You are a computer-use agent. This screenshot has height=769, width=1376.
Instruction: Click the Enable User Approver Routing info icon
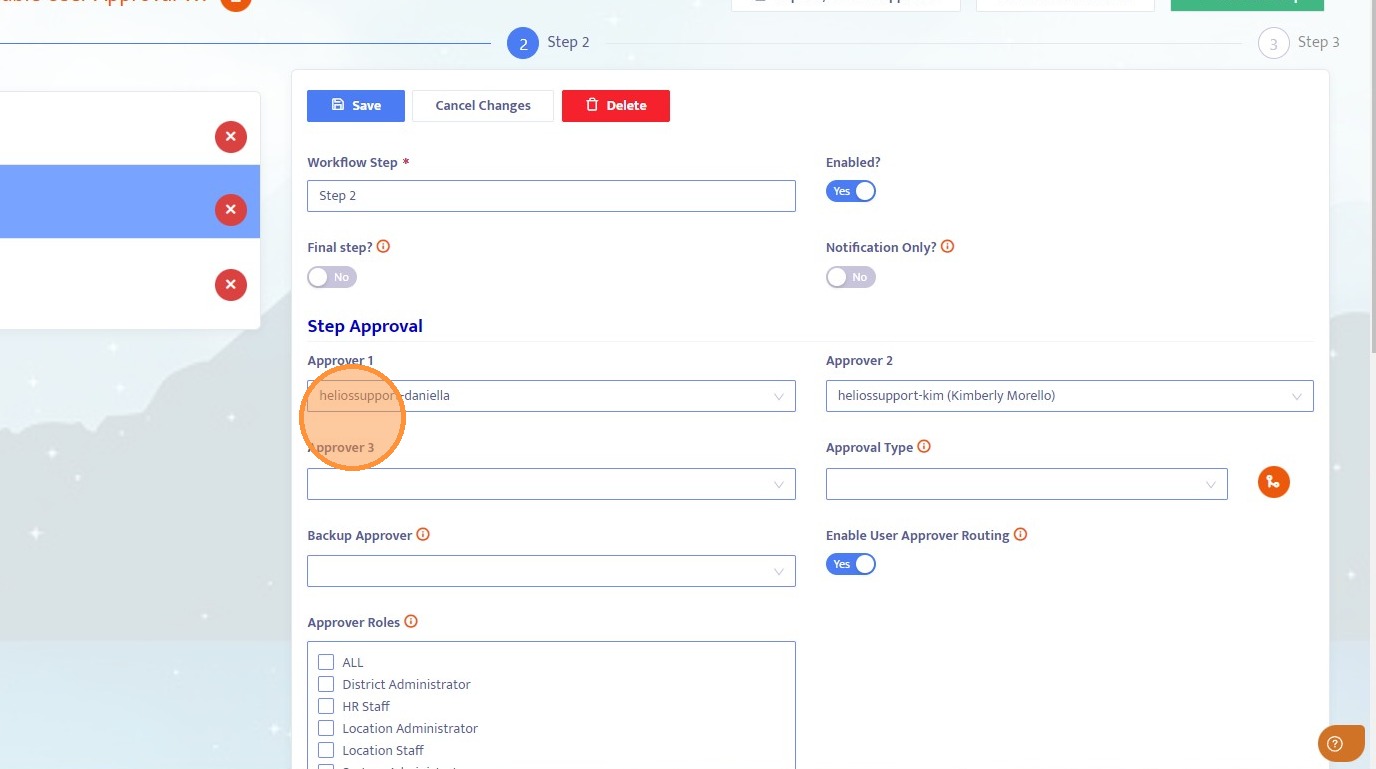tap(1020, 535)
